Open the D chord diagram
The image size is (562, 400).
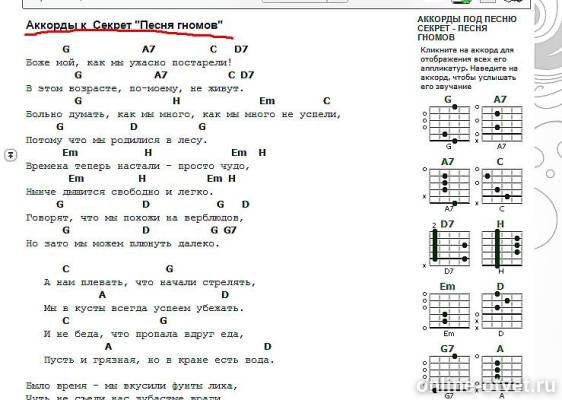(x=500, y=310)
